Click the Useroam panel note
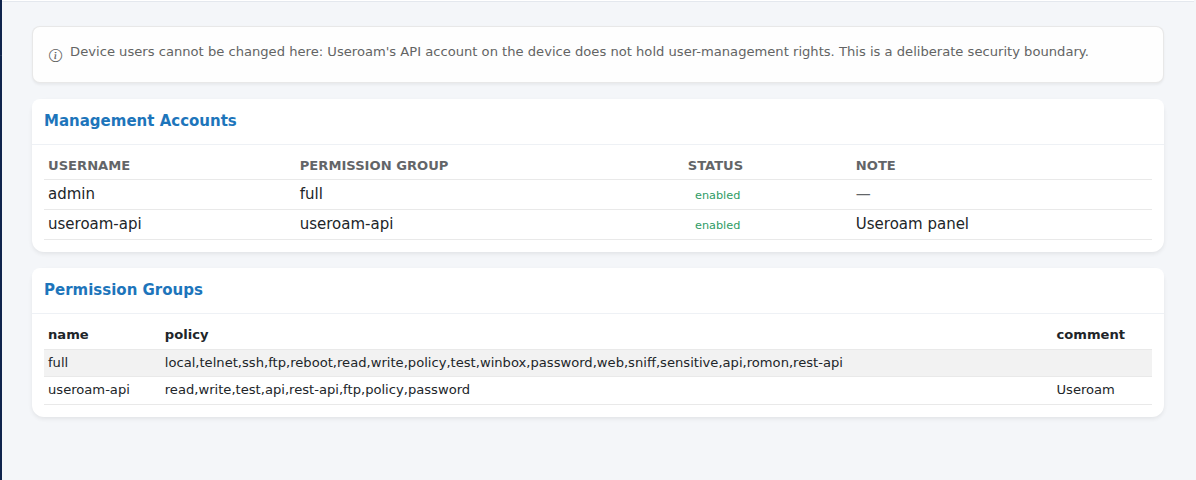1196x480 pixels. click(x=912, y=224)
